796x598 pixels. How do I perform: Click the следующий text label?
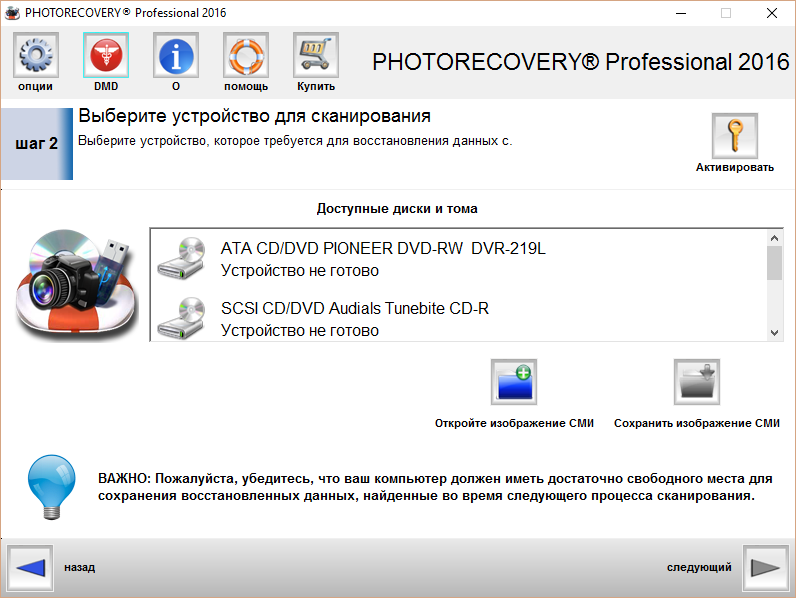point(699,568)
